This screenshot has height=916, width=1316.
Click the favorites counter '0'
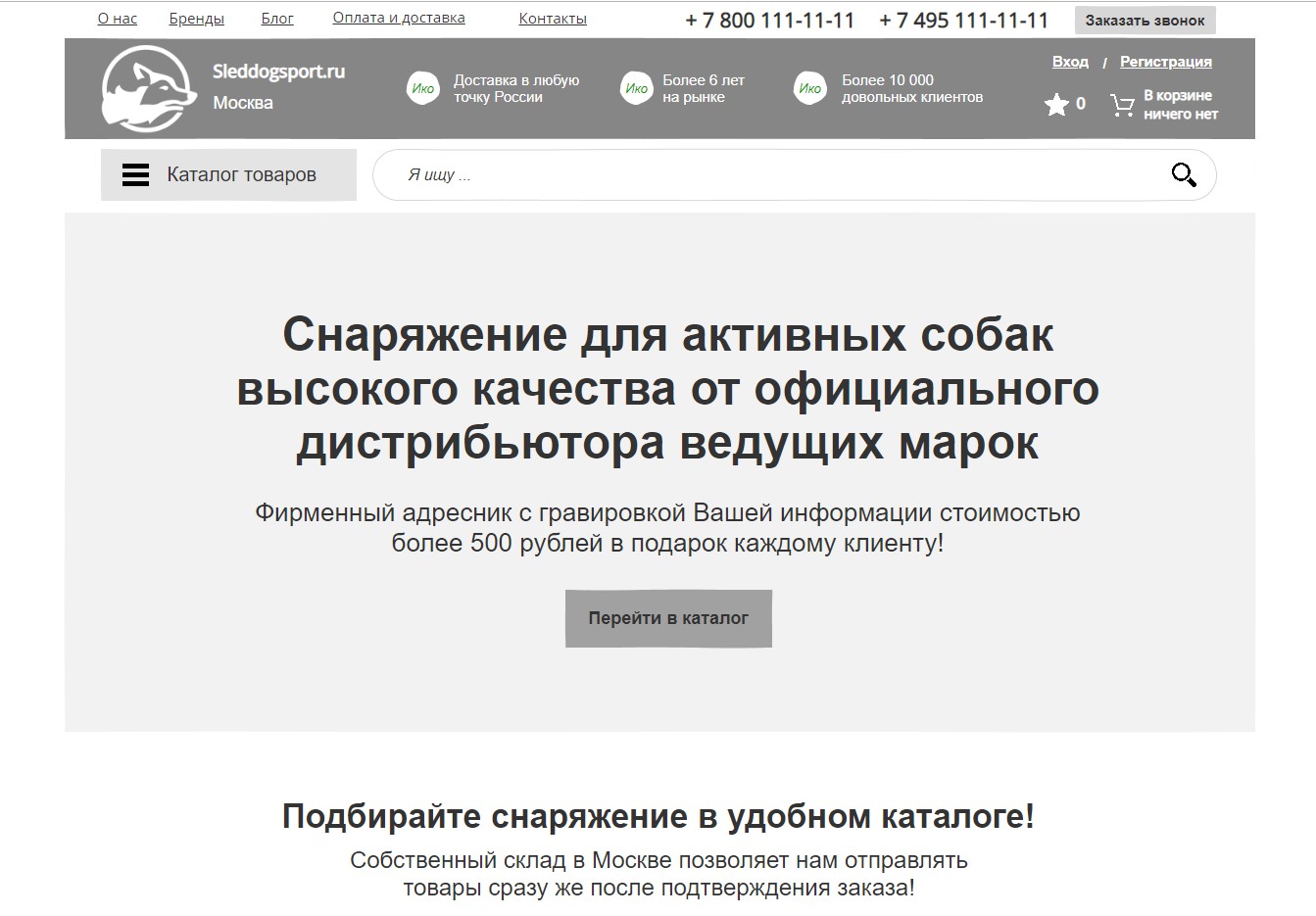click(1081, 104)
